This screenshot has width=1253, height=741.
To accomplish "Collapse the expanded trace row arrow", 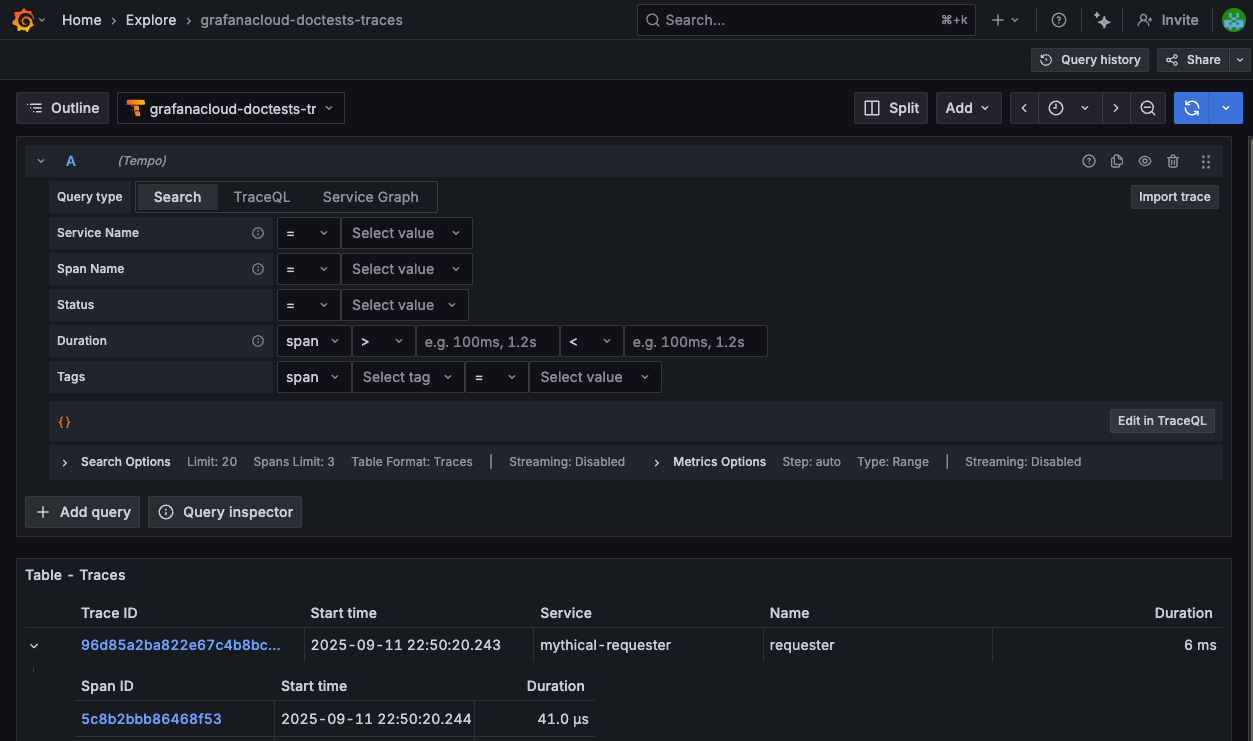I will [33, 645].
